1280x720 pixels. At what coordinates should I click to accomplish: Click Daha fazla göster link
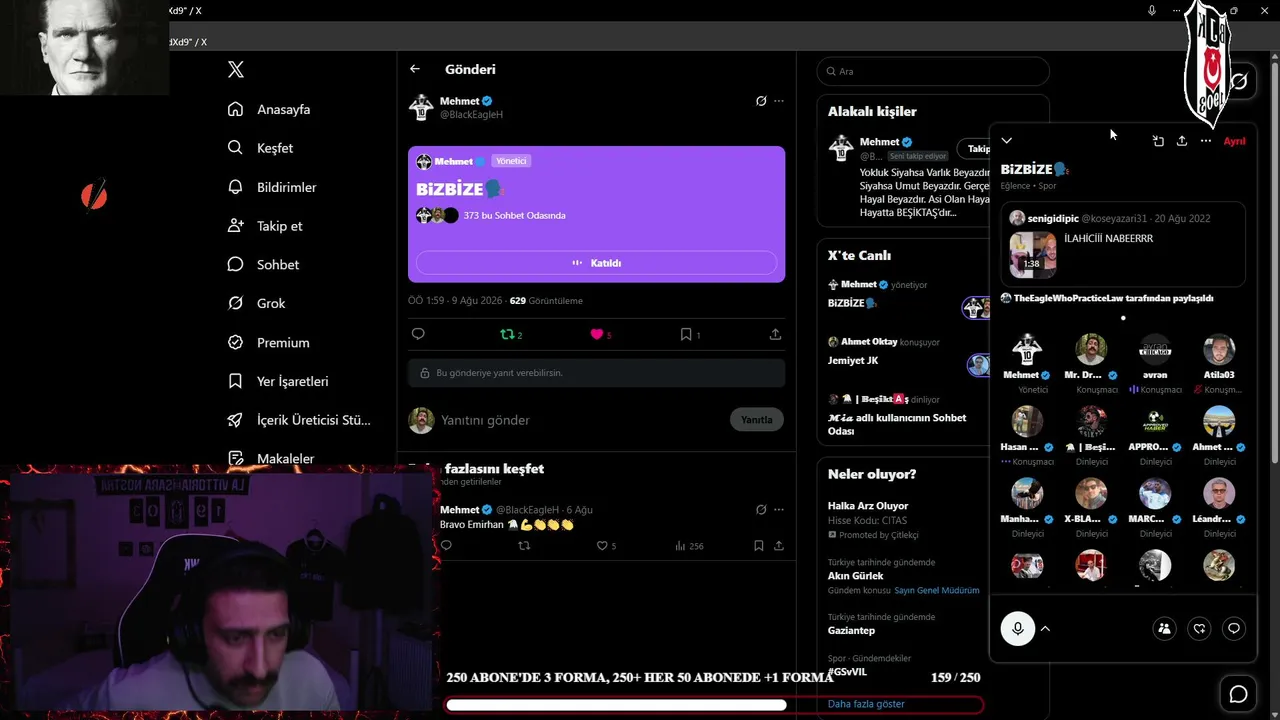[866, 704]
